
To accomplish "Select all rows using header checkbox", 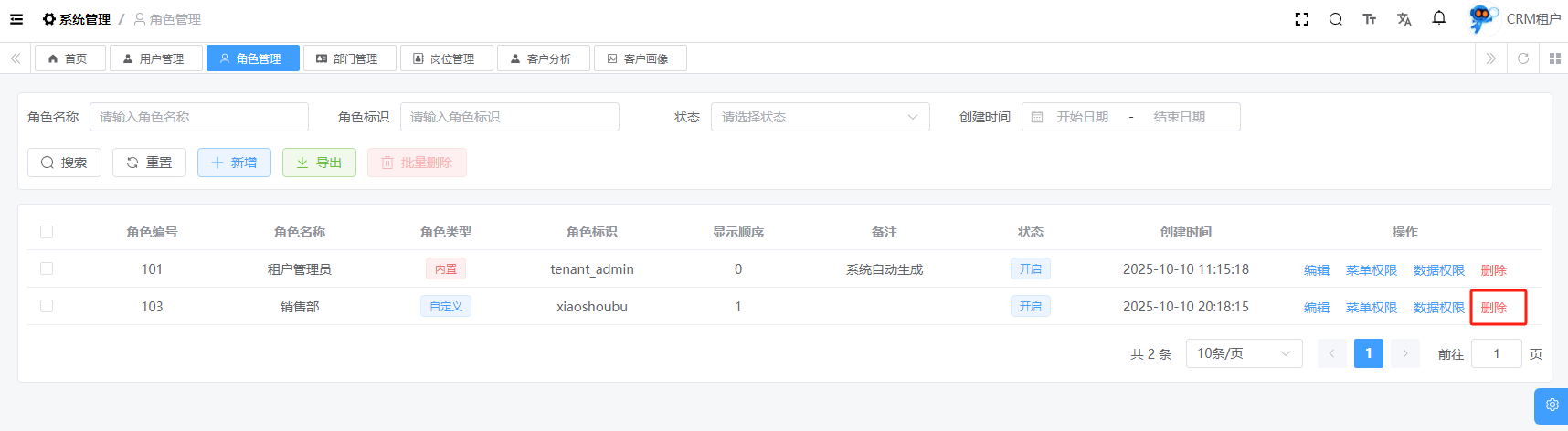I will pyautogui.click(x=47, y=232).
